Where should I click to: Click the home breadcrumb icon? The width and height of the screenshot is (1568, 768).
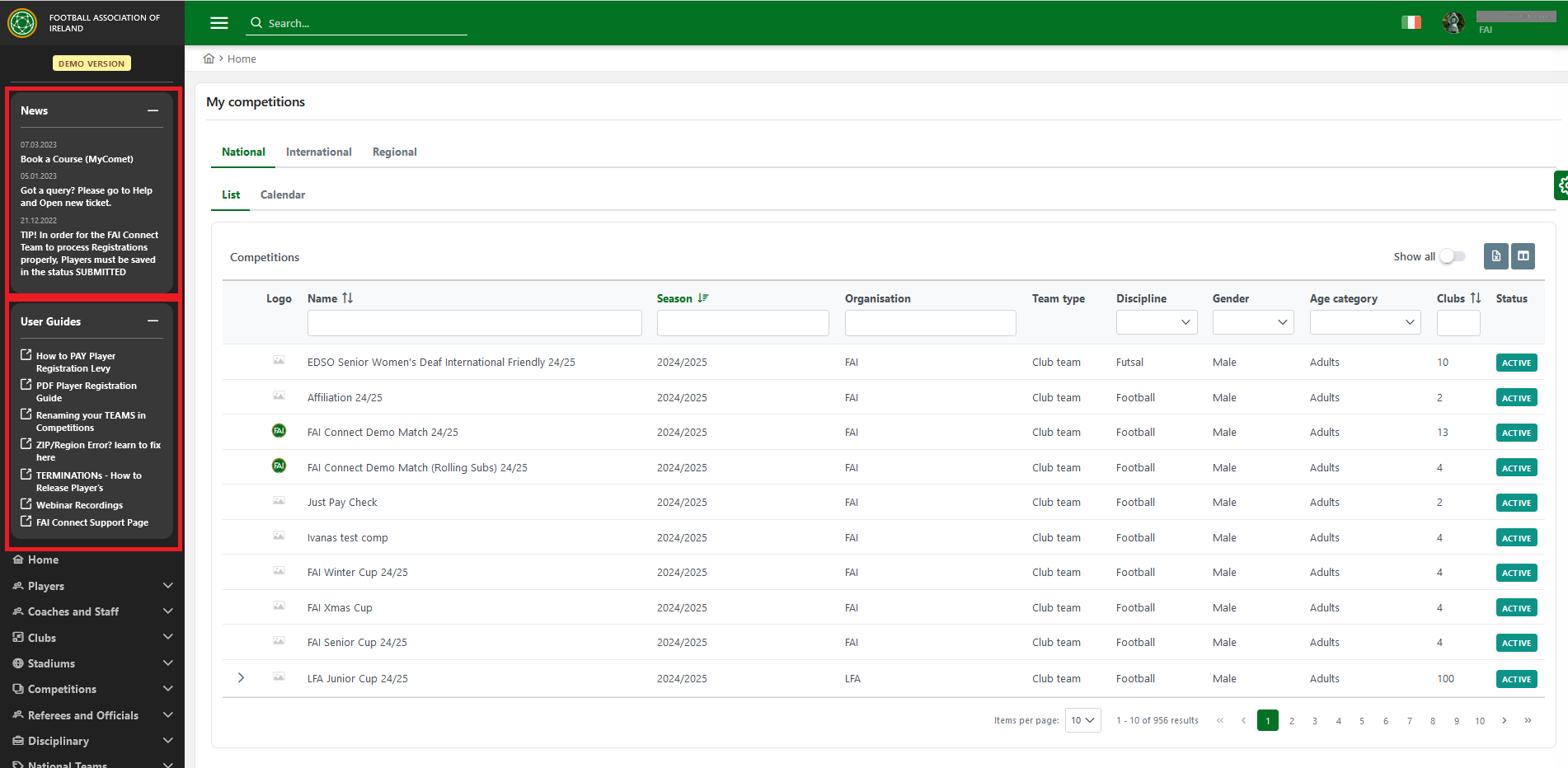pos(209,59)
